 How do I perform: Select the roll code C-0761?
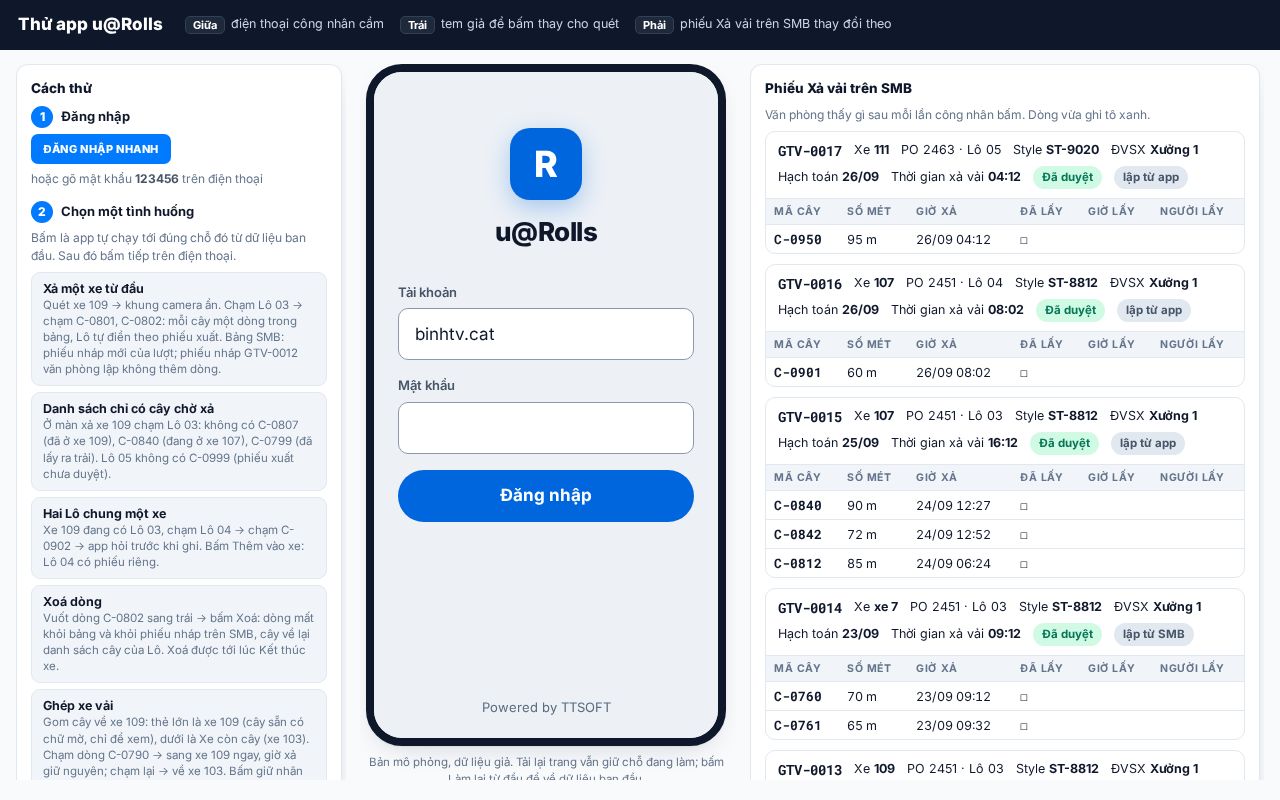pos(798,726)
